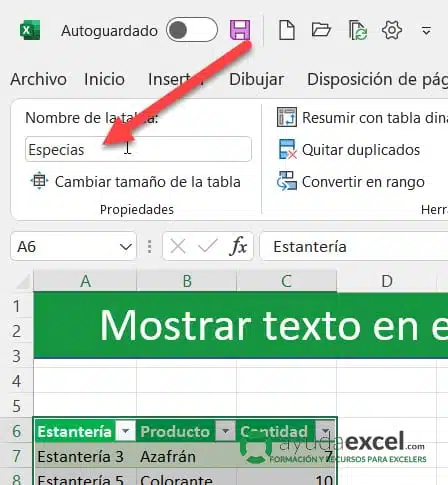The height and width of the screenshot is (485, 448).
Task: Click Quitar duplicados button
Action: [349, 150]
